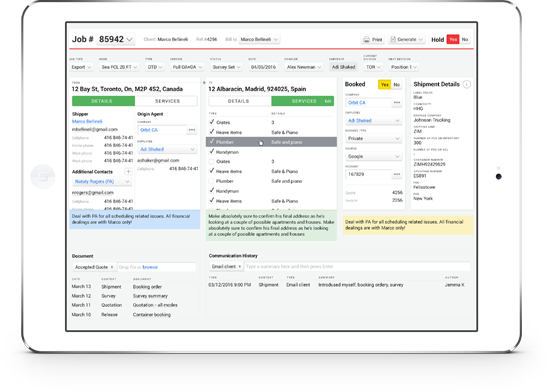Click Johnson Trucking drayage company text

[x=432, y=120]
